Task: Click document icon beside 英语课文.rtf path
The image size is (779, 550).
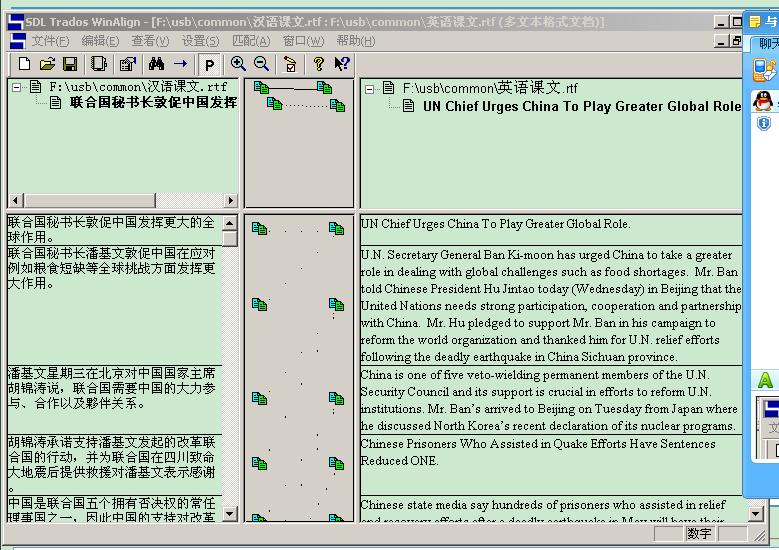Action: tap(389, 88)
